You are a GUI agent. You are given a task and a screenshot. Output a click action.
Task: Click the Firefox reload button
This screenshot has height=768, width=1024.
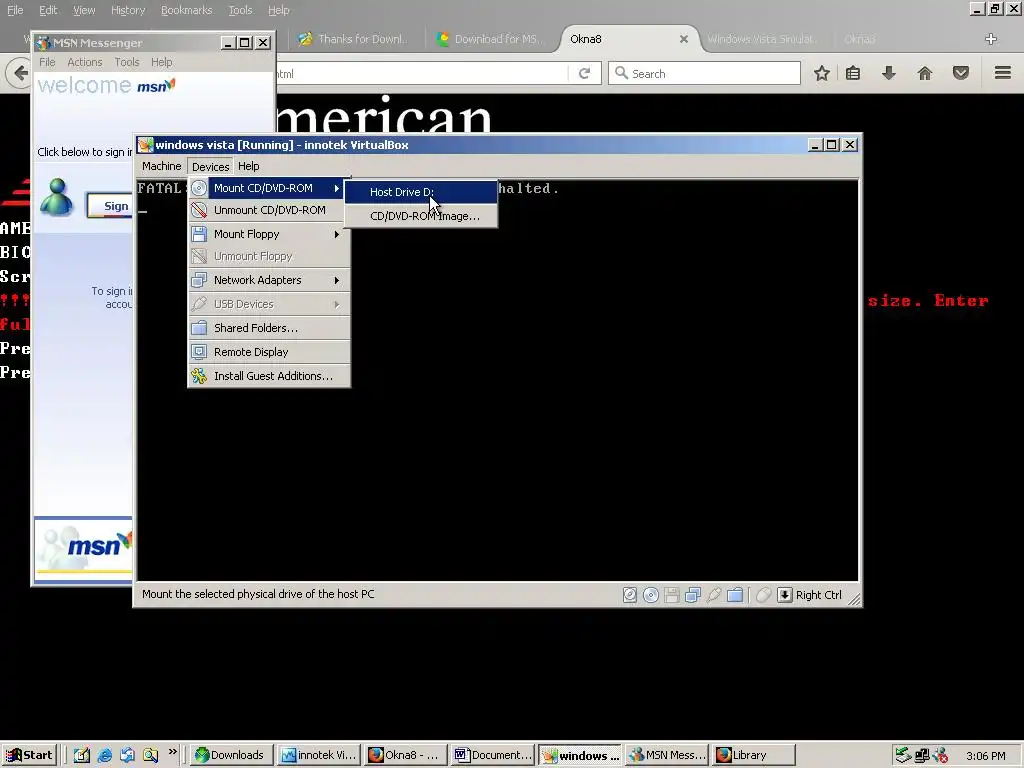[584, 74]
